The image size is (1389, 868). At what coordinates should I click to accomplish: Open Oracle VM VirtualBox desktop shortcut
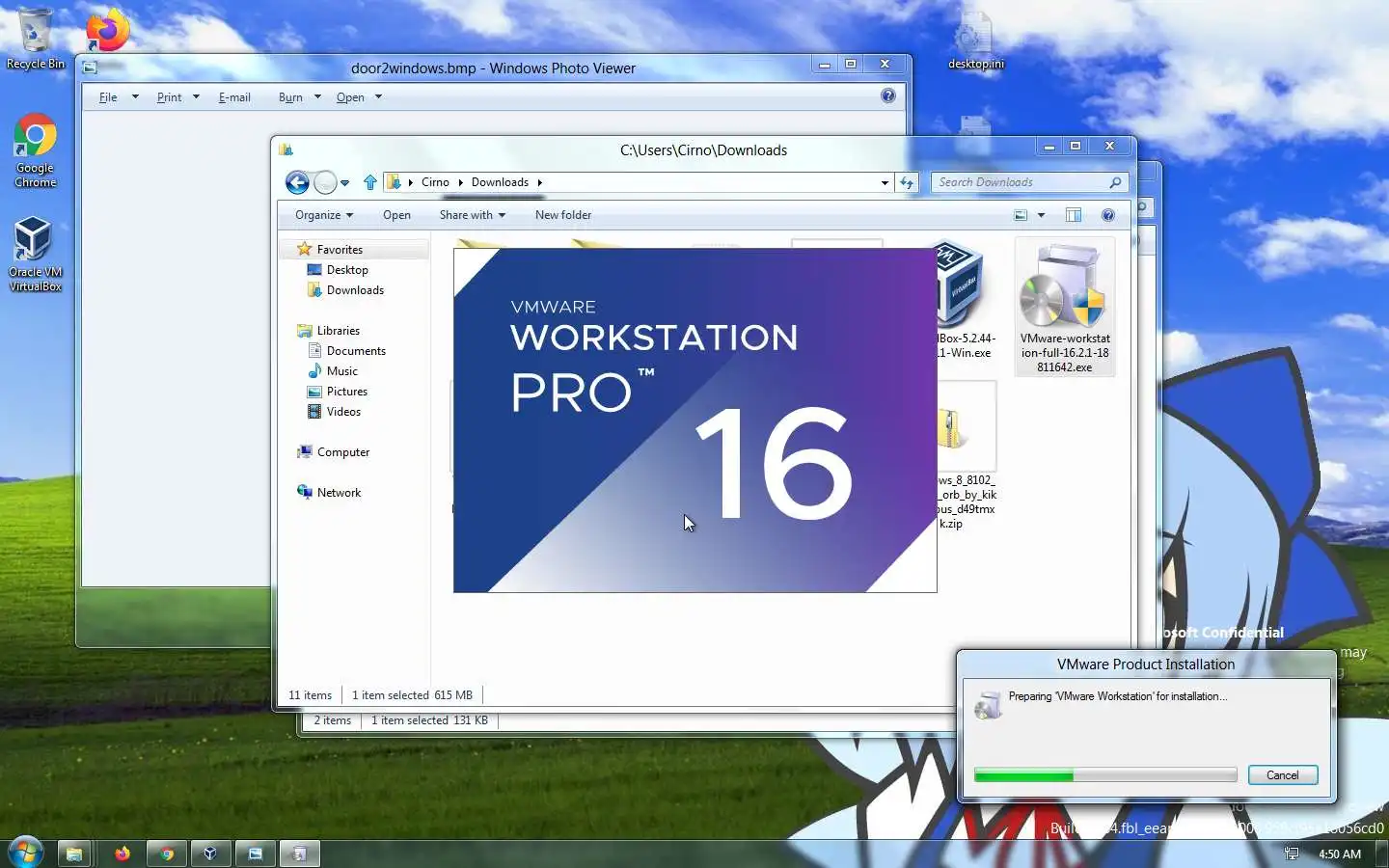tap(35, 254)
